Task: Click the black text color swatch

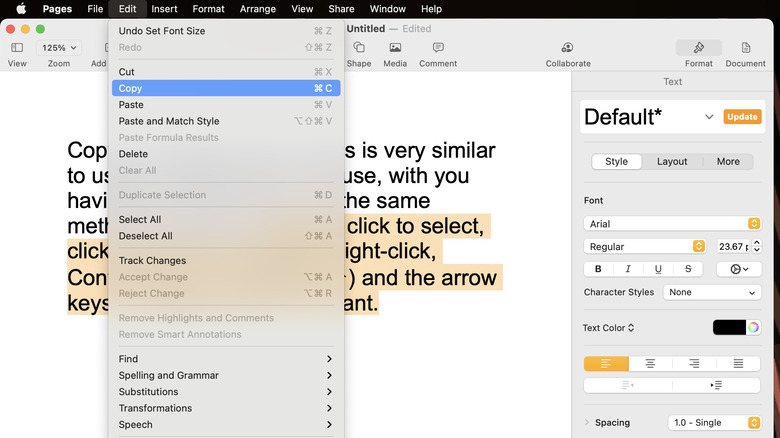Action: point(729,327)
